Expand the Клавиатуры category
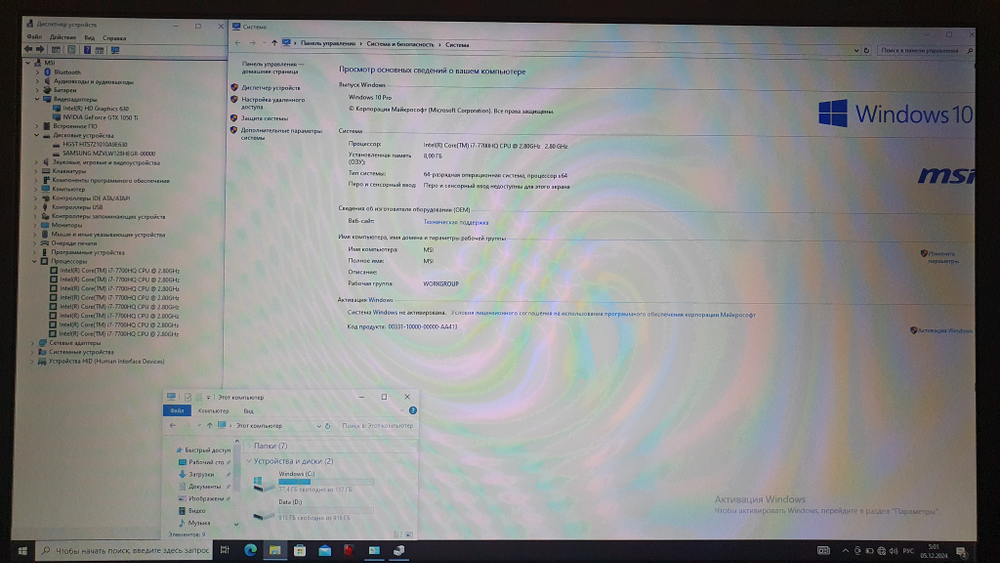 (x=36, y=171)
